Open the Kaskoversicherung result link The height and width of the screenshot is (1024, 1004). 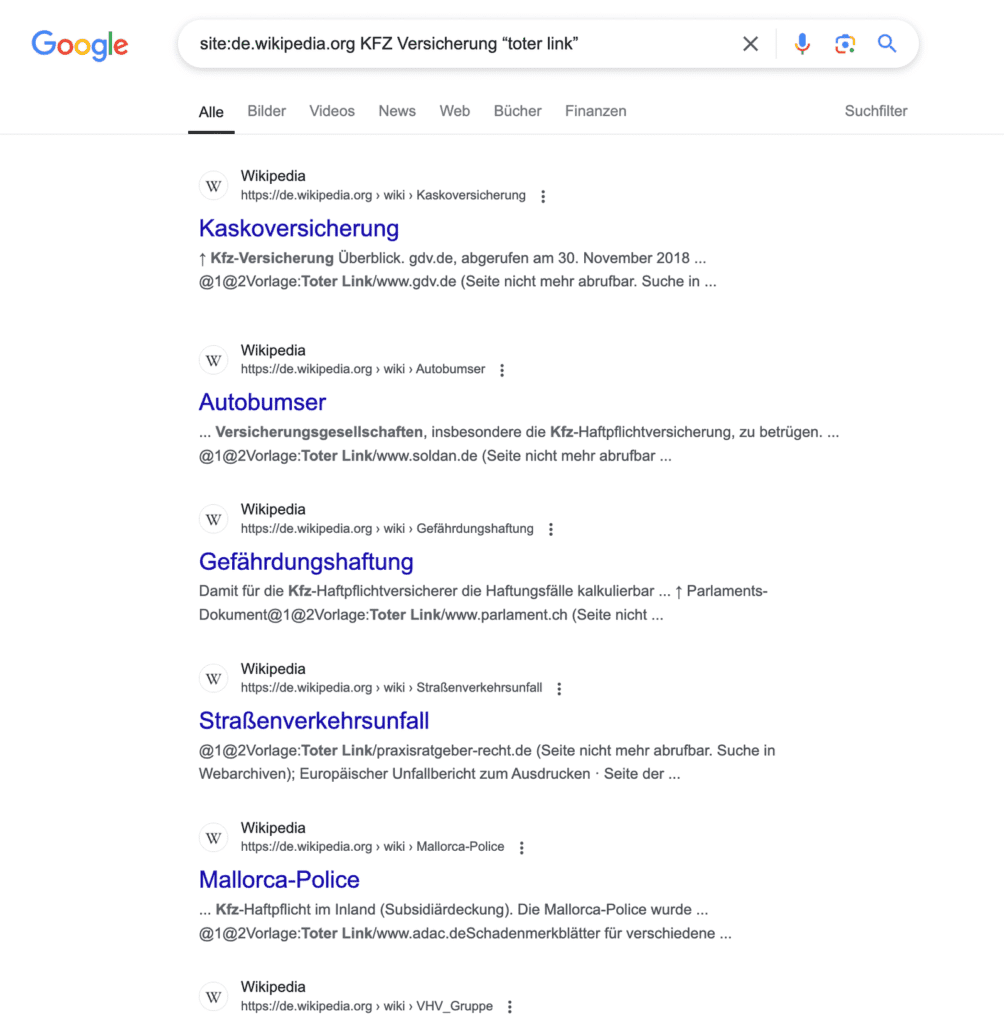(x=299, y=228)
